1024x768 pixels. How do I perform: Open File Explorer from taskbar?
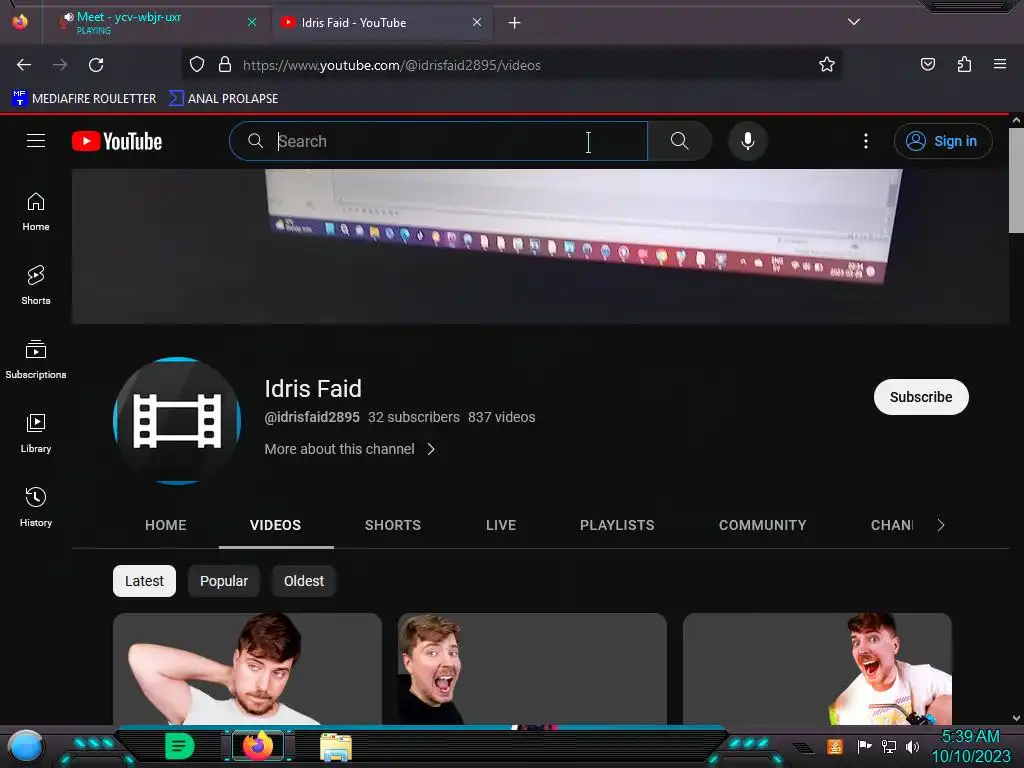[336, 747]
